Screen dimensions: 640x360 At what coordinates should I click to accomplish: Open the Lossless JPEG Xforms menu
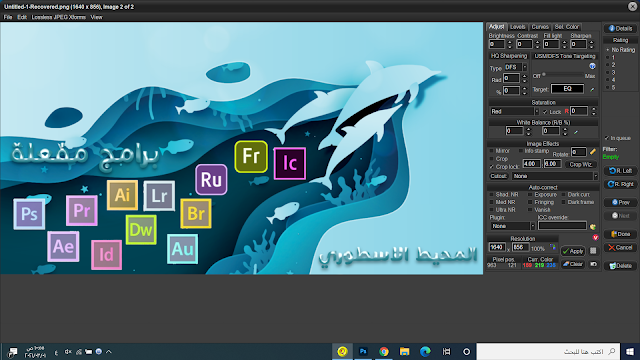pyautogui.click(x=58, y=17)
